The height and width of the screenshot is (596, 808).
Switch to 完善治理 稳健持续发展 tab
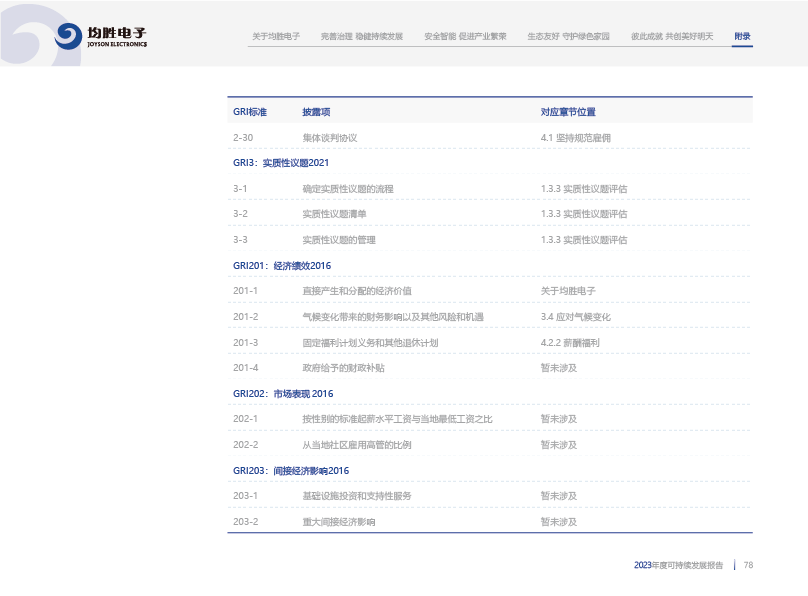click(x=362, y=36)
